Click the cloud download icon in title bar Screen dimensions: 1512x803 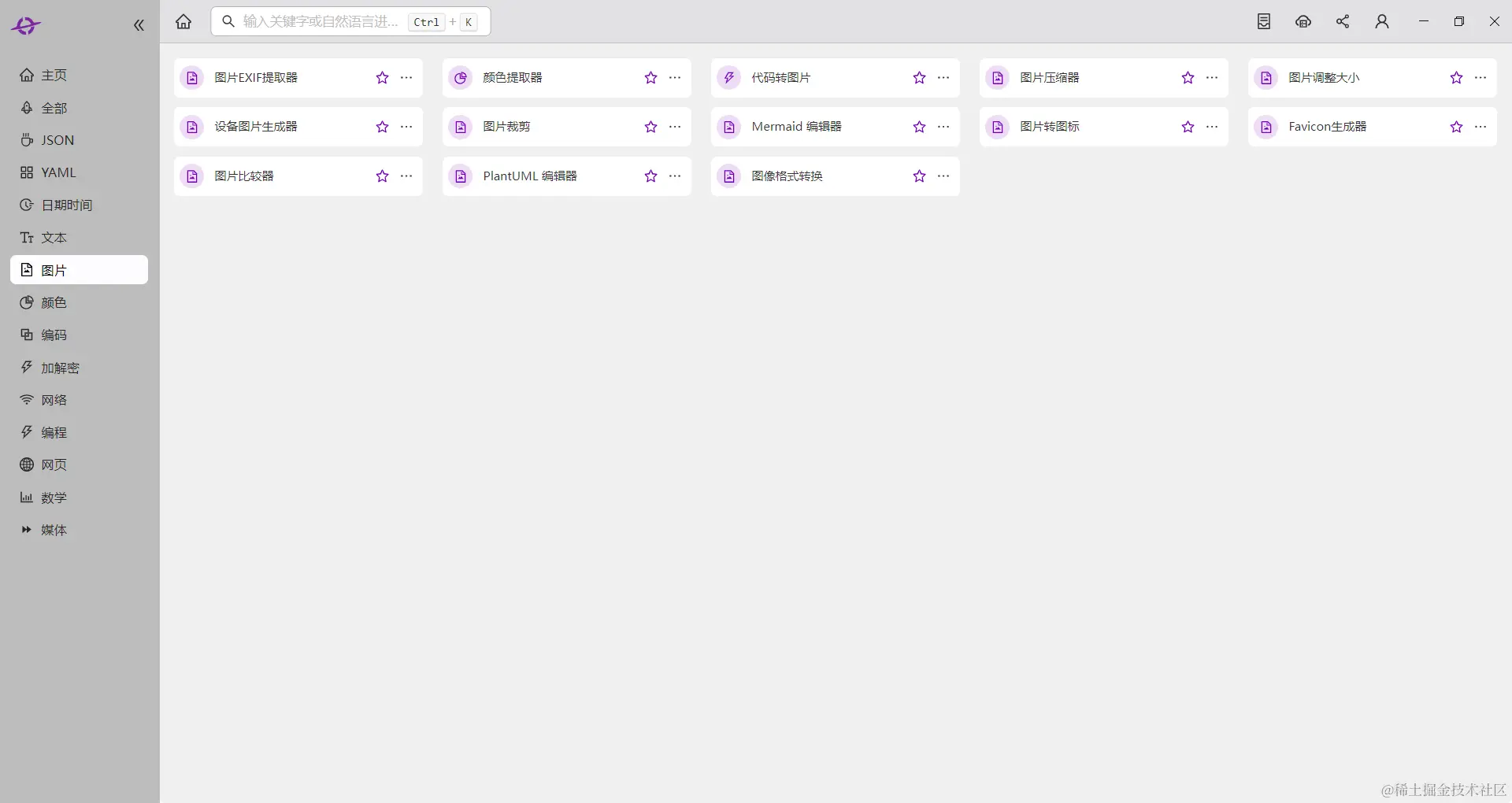pyautogui.click(x=1303, y=21)
